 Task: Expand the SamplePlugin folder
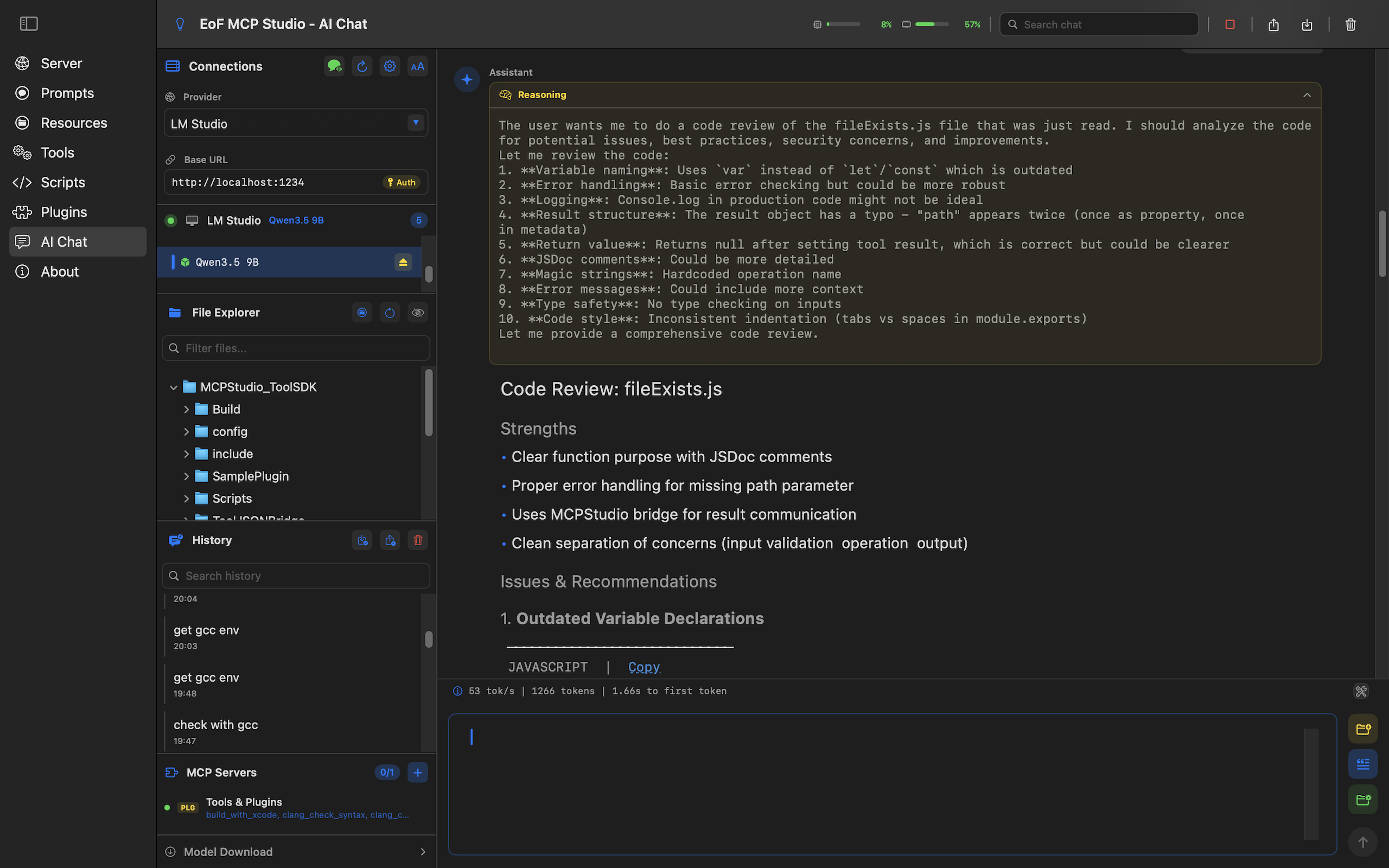point(186,476)
